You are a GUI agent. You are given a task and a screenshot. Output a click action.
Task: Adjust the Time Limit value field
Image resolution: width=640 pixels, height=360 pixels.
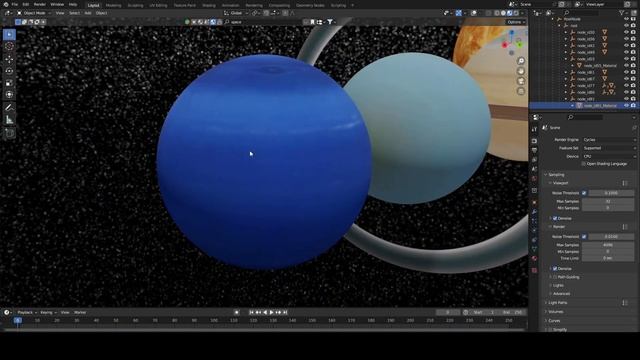tap(608, 258)
